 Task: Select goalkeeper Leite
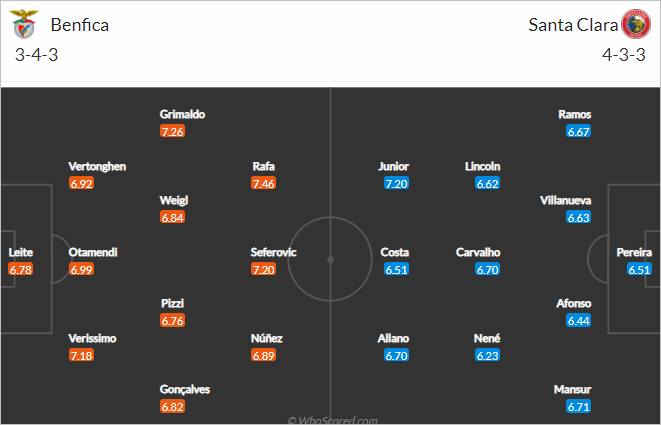point(20,252)
